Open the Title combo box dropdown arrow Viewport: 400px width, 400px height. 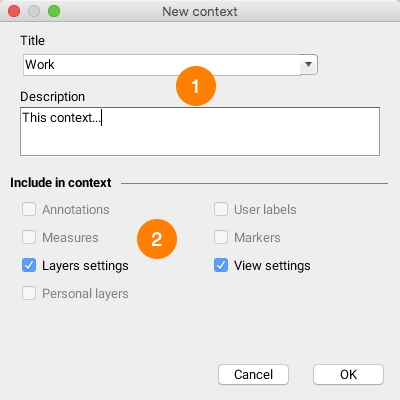(309, 64)
